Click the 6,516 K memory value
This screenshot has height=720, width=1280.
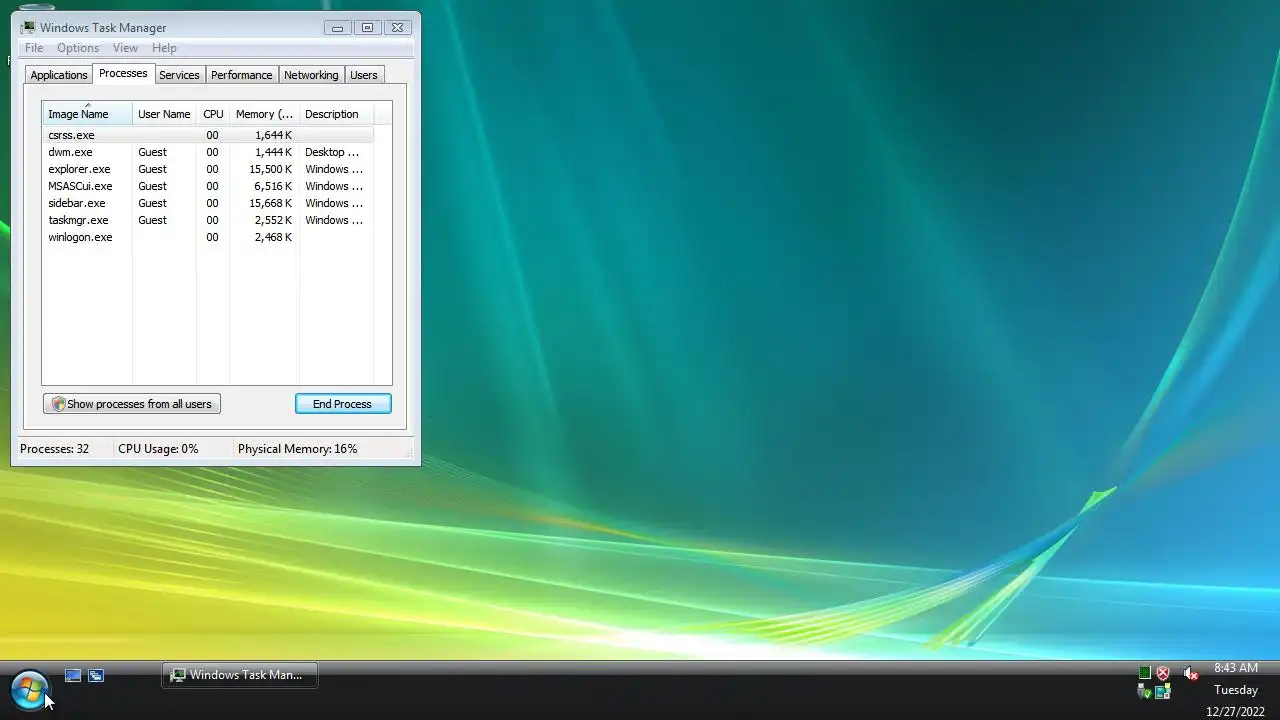[273, 186]
